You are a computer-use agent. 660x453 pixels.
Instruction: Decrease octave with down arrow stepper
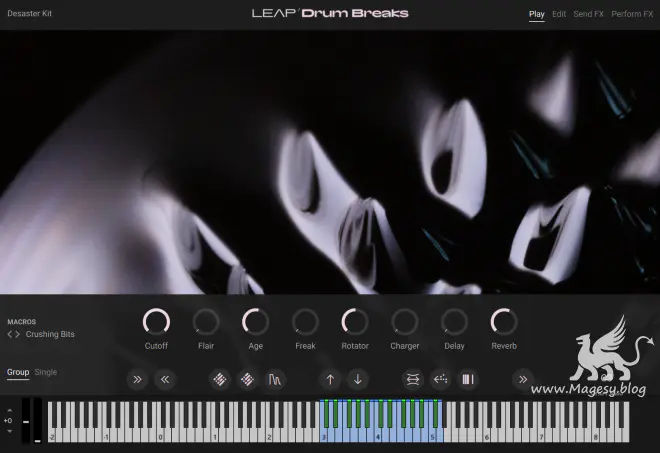9,432
